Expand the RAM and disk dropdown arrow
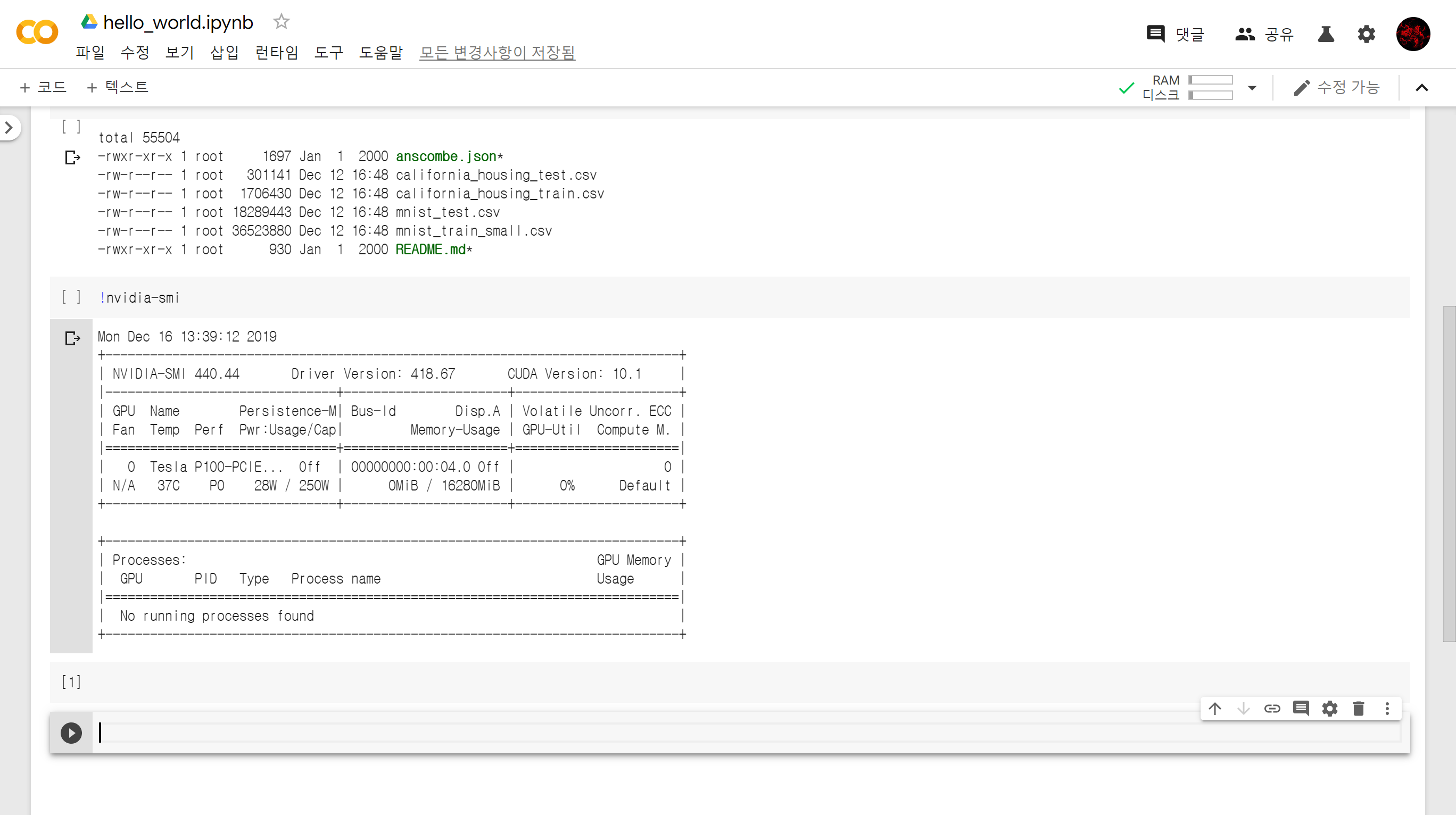The height and width of the screenshot is (815, 1456). (1252, 88)
